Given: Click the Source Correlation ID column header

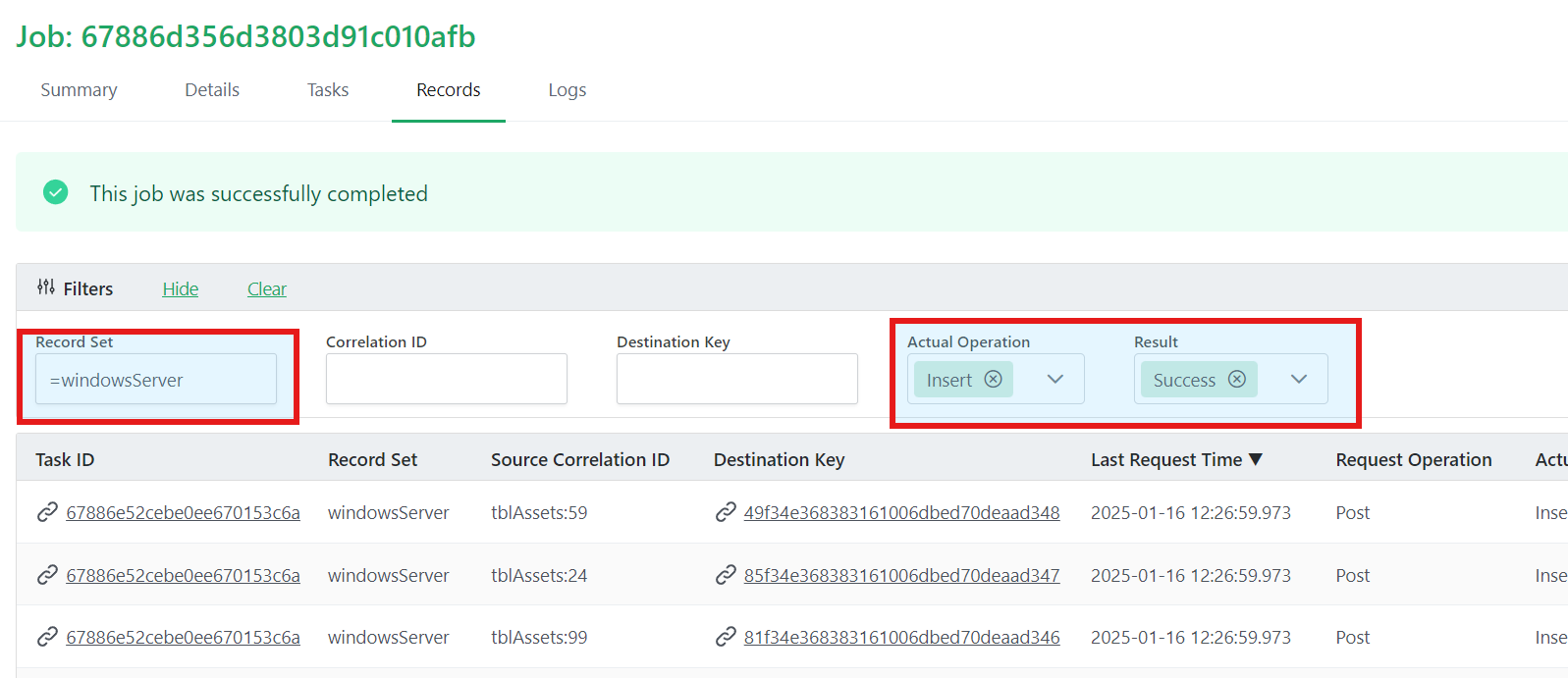Looking at the screenshot, I should (580, 459).
